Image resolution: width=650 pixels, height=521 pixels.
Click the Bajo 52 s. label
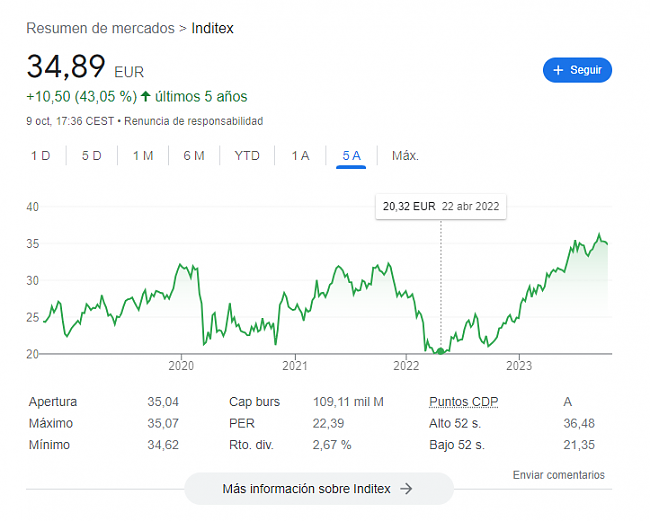(457, 445)
